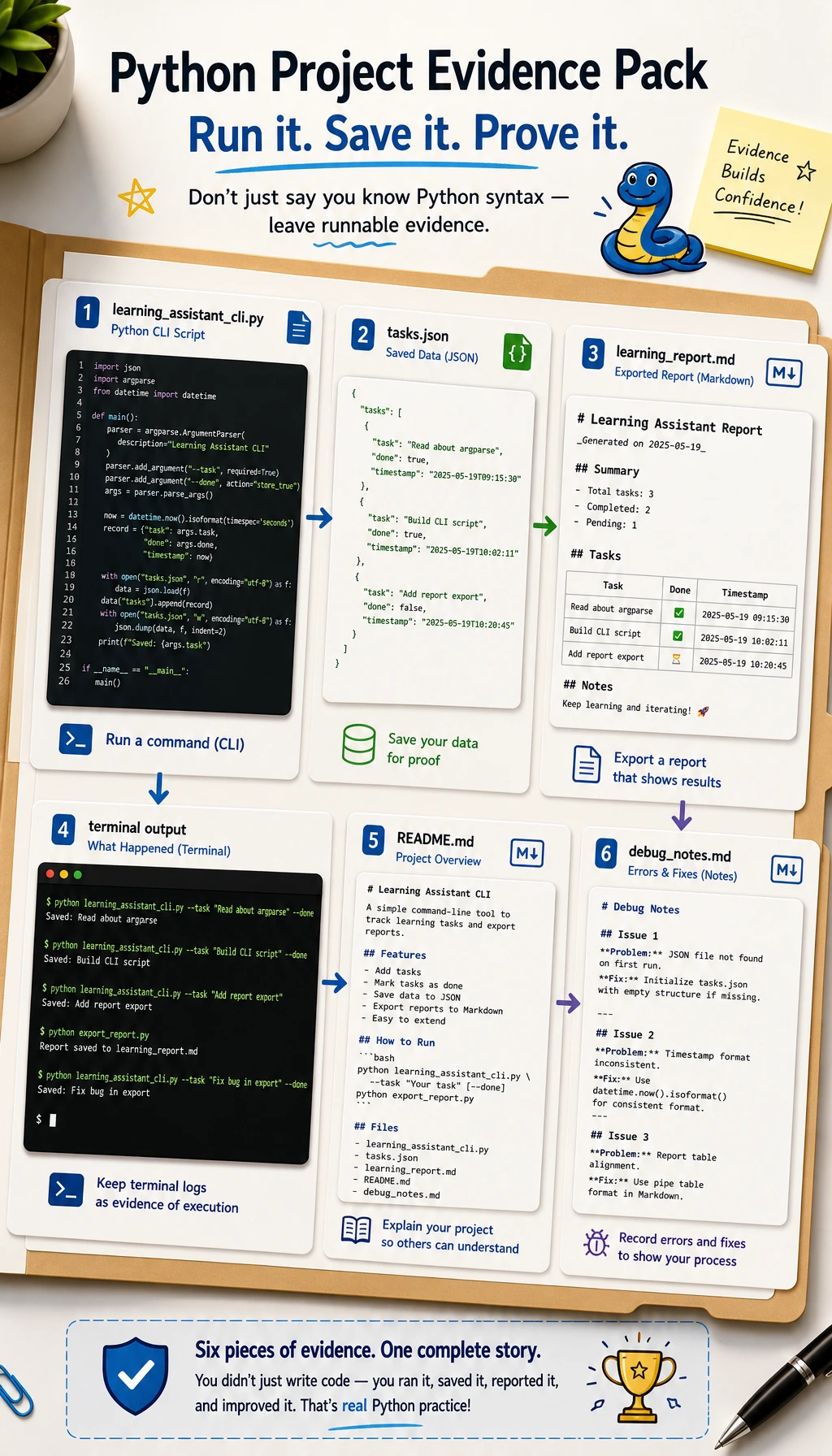
Task: Click "## Features" heading in README
Action: coord(395,954)
